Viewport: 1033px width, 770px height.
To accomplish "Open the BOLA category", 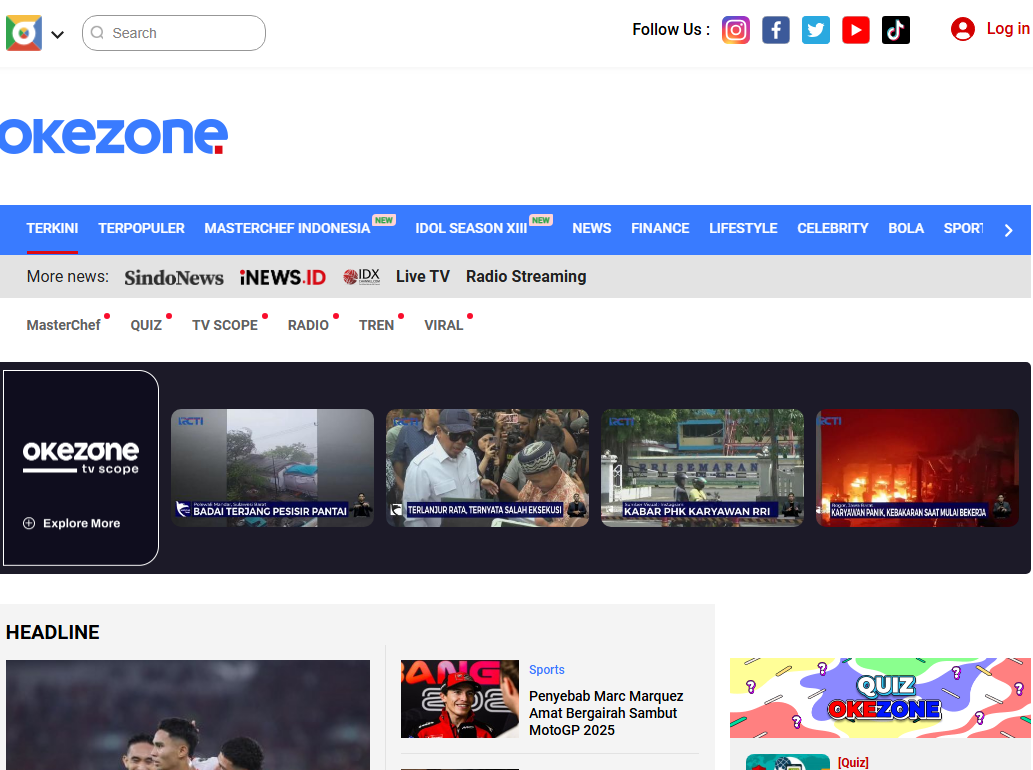I will tap(906, 229).
